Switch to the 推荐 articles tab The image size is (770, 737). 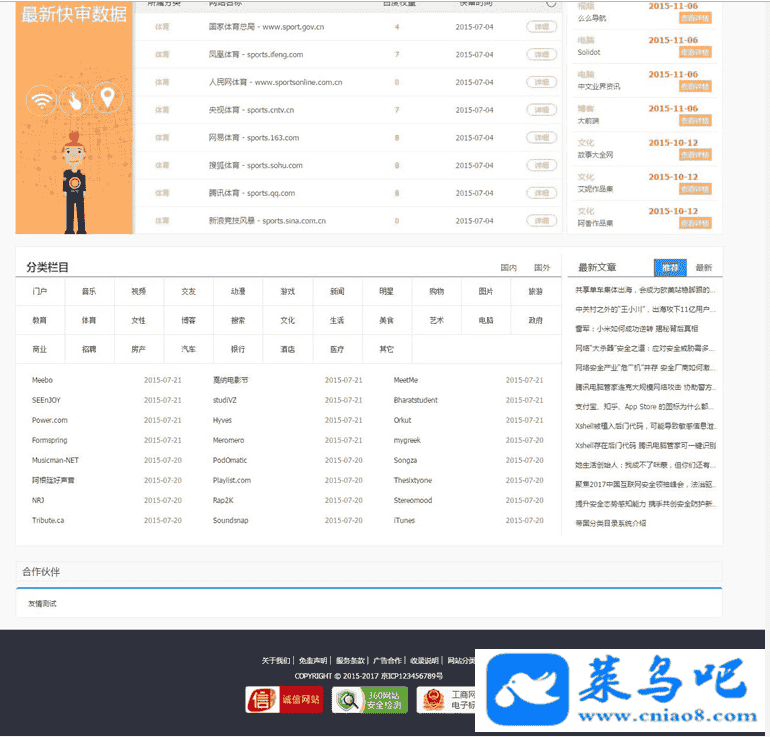tap(670, 268)
